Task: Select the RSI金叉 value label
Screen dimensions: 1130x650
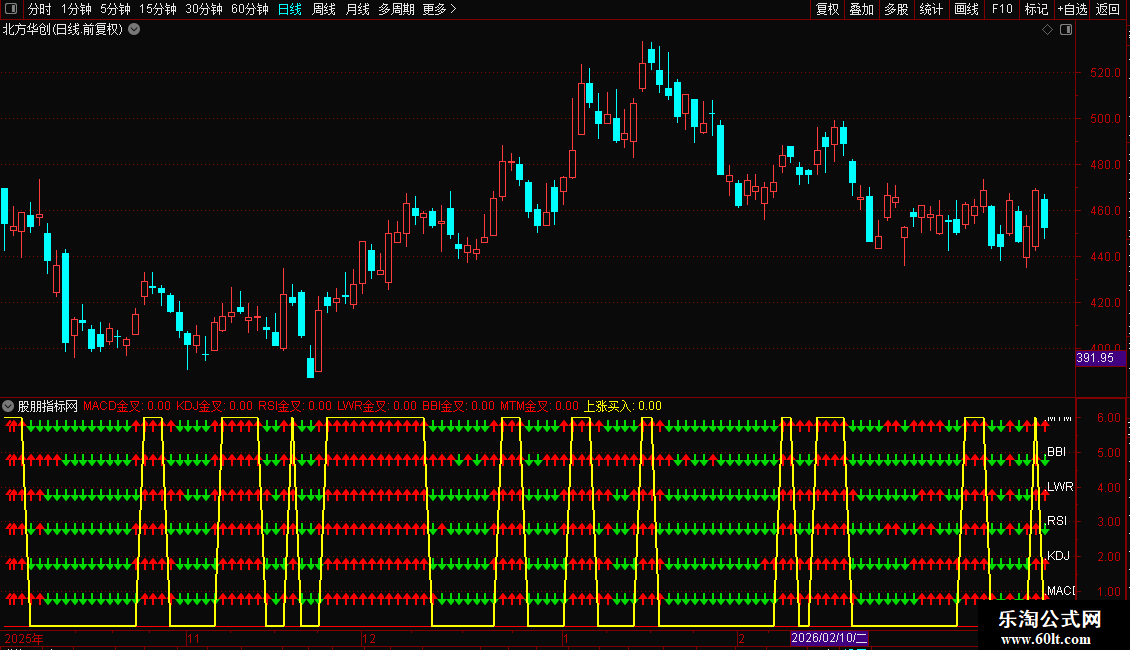Action: click(295, 406)
